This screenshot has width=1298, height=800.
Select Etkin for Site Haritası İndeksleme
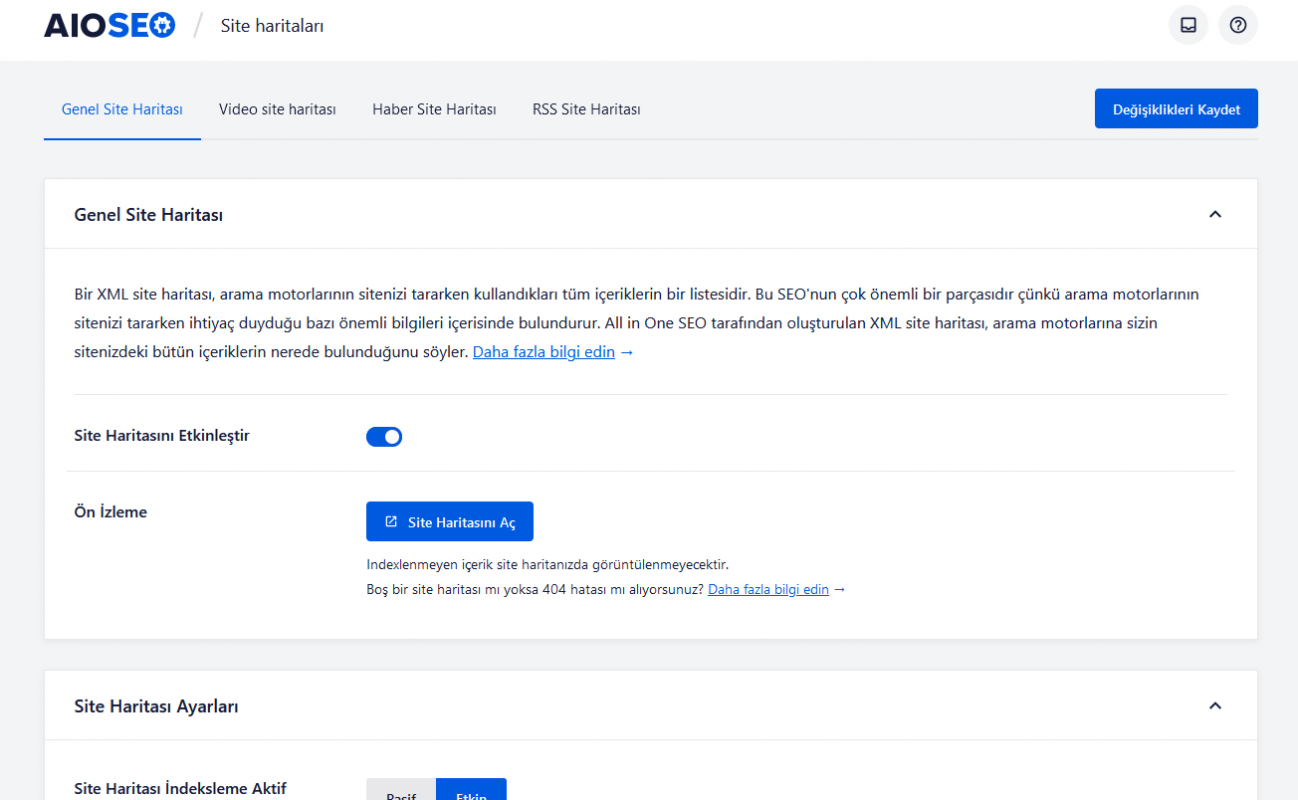click(470, 791)
